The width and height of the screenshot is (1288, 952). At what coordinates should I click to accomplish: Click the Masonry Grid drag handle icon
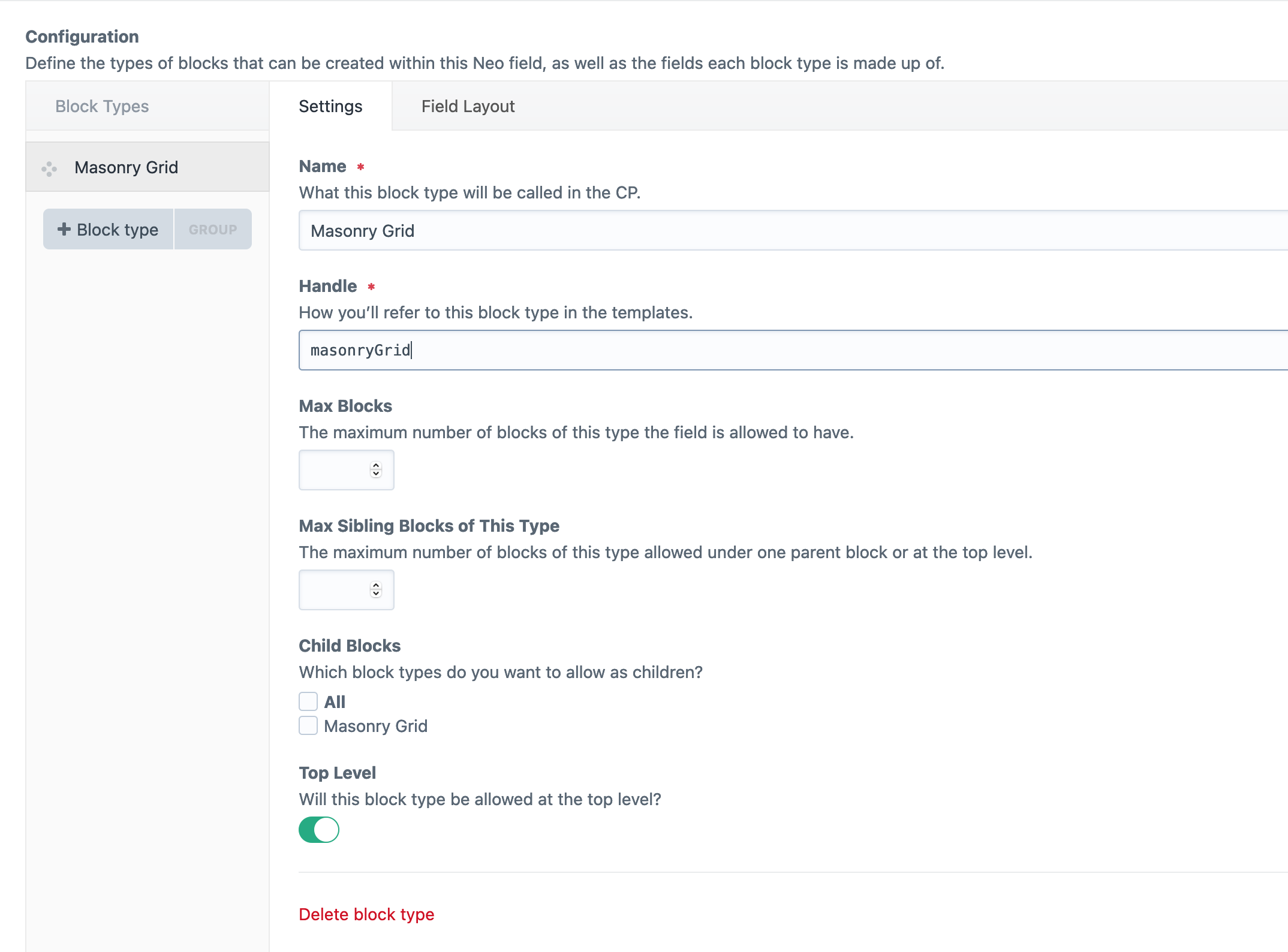click(x=49, y=168)
